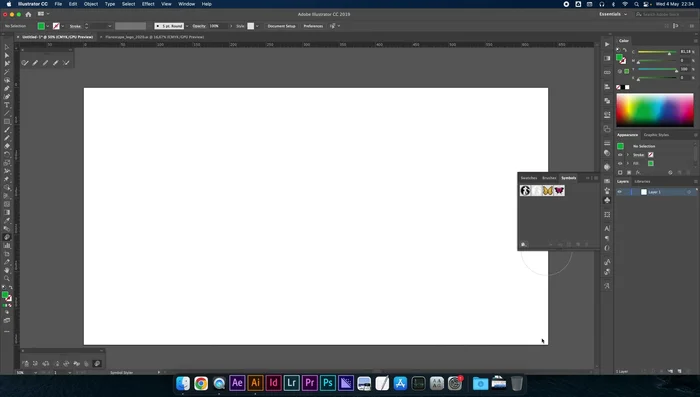Click the Symbol Styler tool in floating panel
The height and width of the screenshot is (397, 700).
[97, 364]
